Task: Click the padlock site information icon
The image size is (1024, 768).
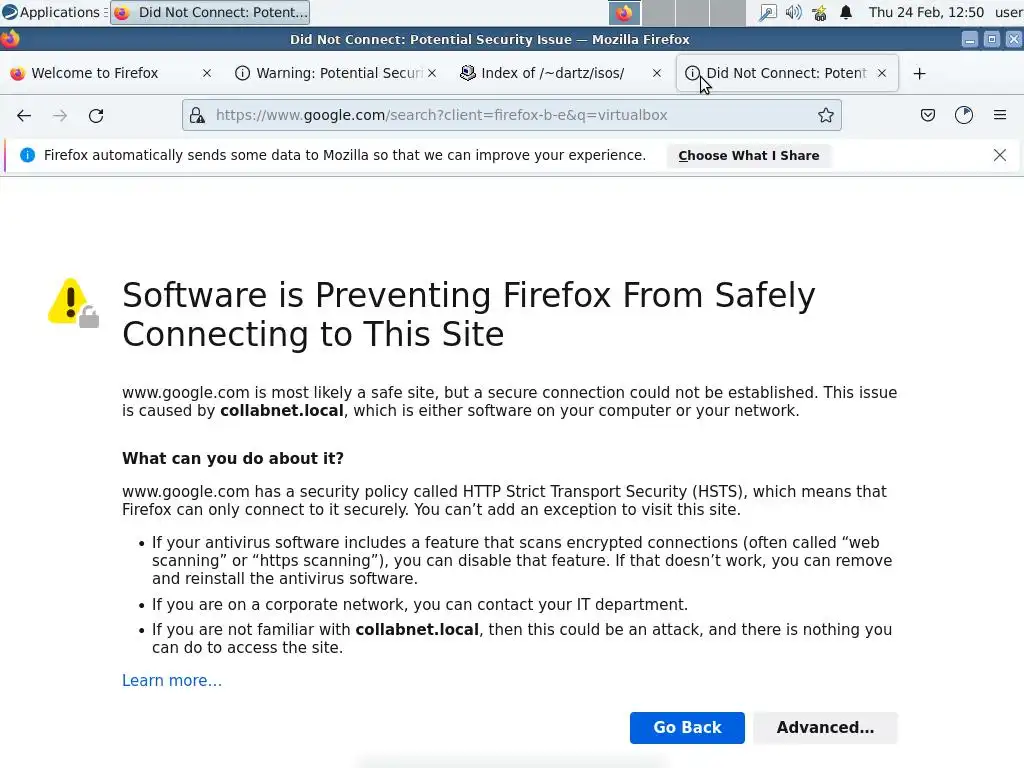Action: click(198, 115)
